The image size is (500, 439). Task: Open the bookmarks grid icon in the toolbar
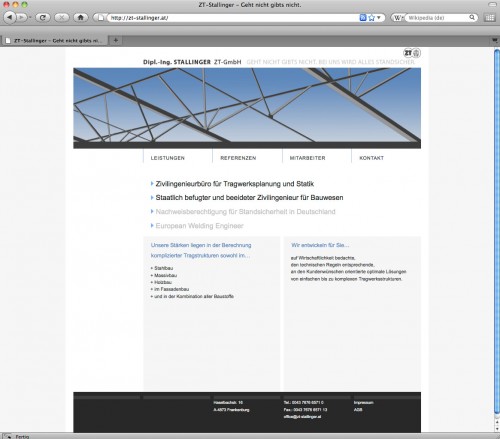[x=490, y=18]
